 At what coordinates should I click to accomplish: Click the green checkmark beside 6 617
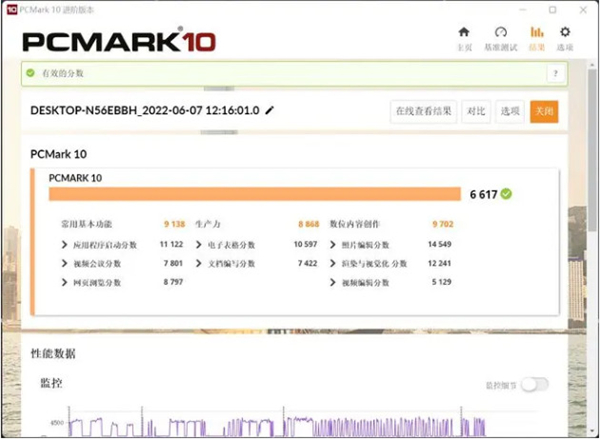coord(506,193)
